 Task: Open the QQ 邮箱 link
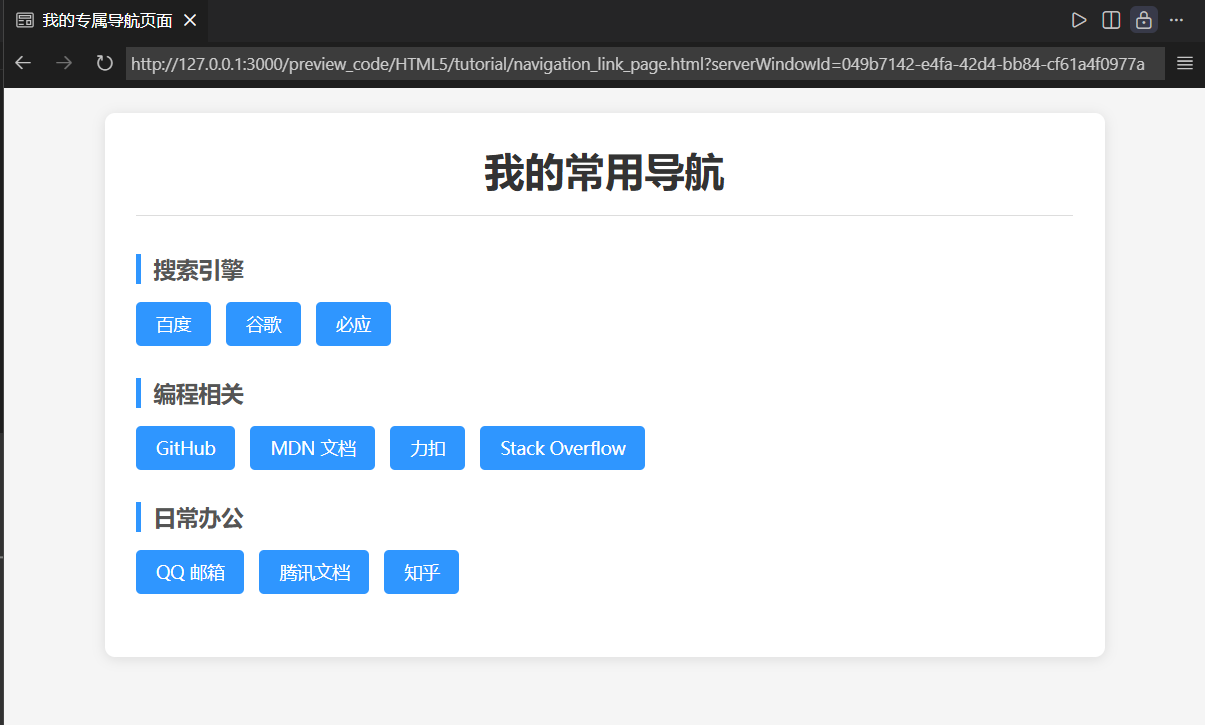click(190, 572)
